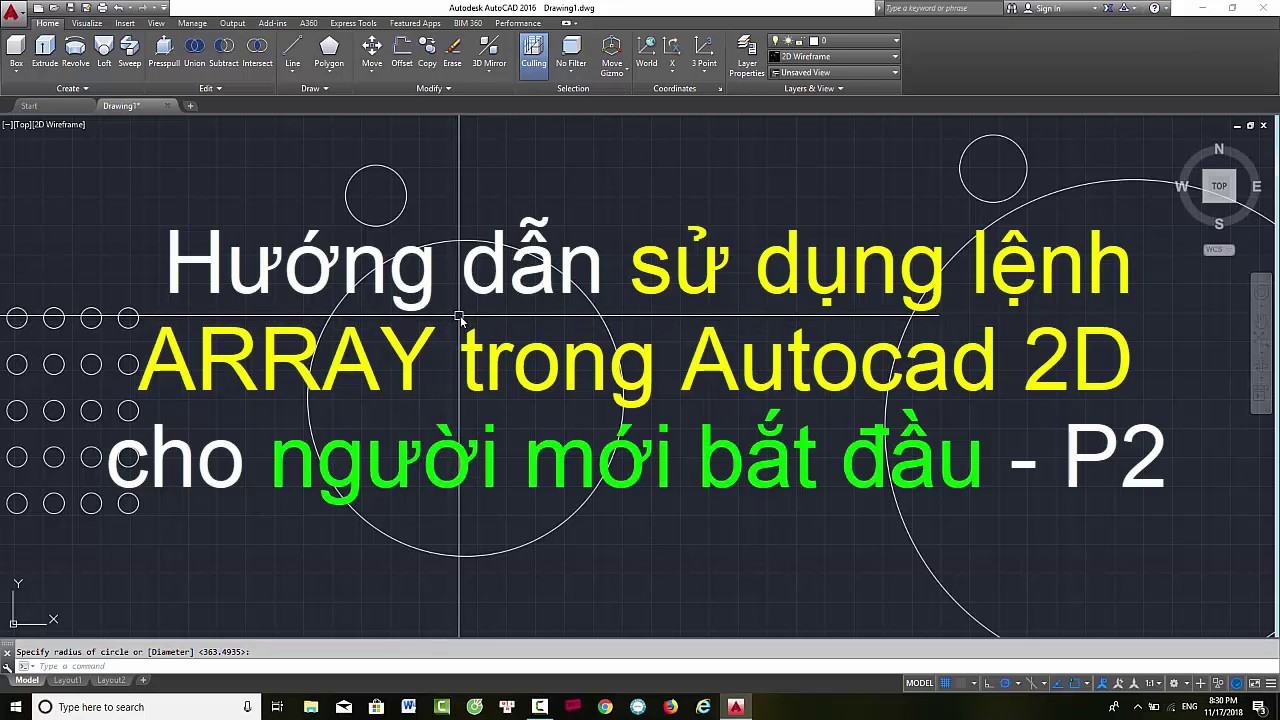Click the customization menu in status bar

[1271, 683]
